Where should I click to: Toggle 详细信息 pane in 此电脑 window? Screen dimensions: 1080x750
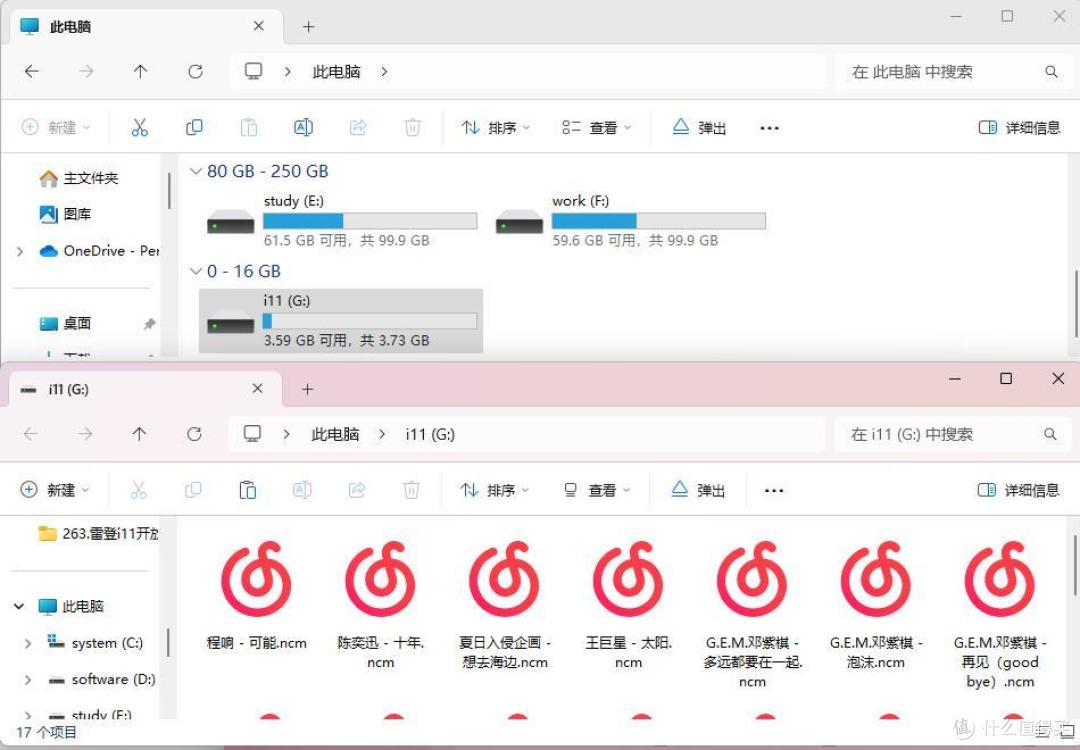1019,127
